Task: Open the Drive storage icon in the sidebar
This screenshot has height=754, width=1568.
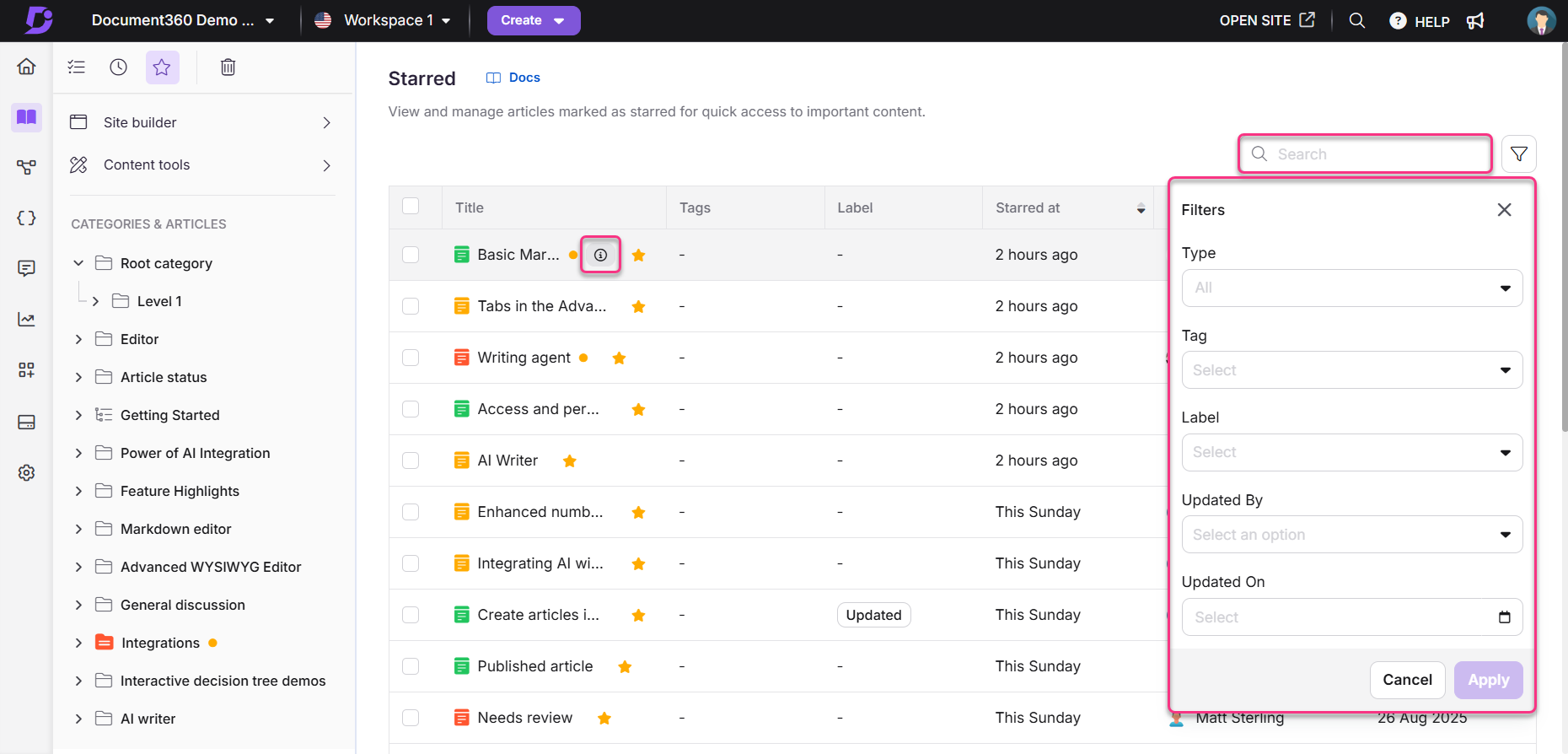Action: [x=26, y=422]
